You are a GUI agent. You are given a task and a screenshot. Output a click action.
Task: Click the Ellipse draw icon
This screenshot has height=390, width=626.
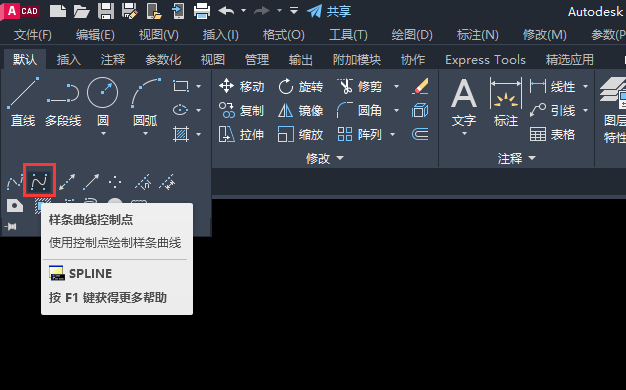tap(180, 110)
